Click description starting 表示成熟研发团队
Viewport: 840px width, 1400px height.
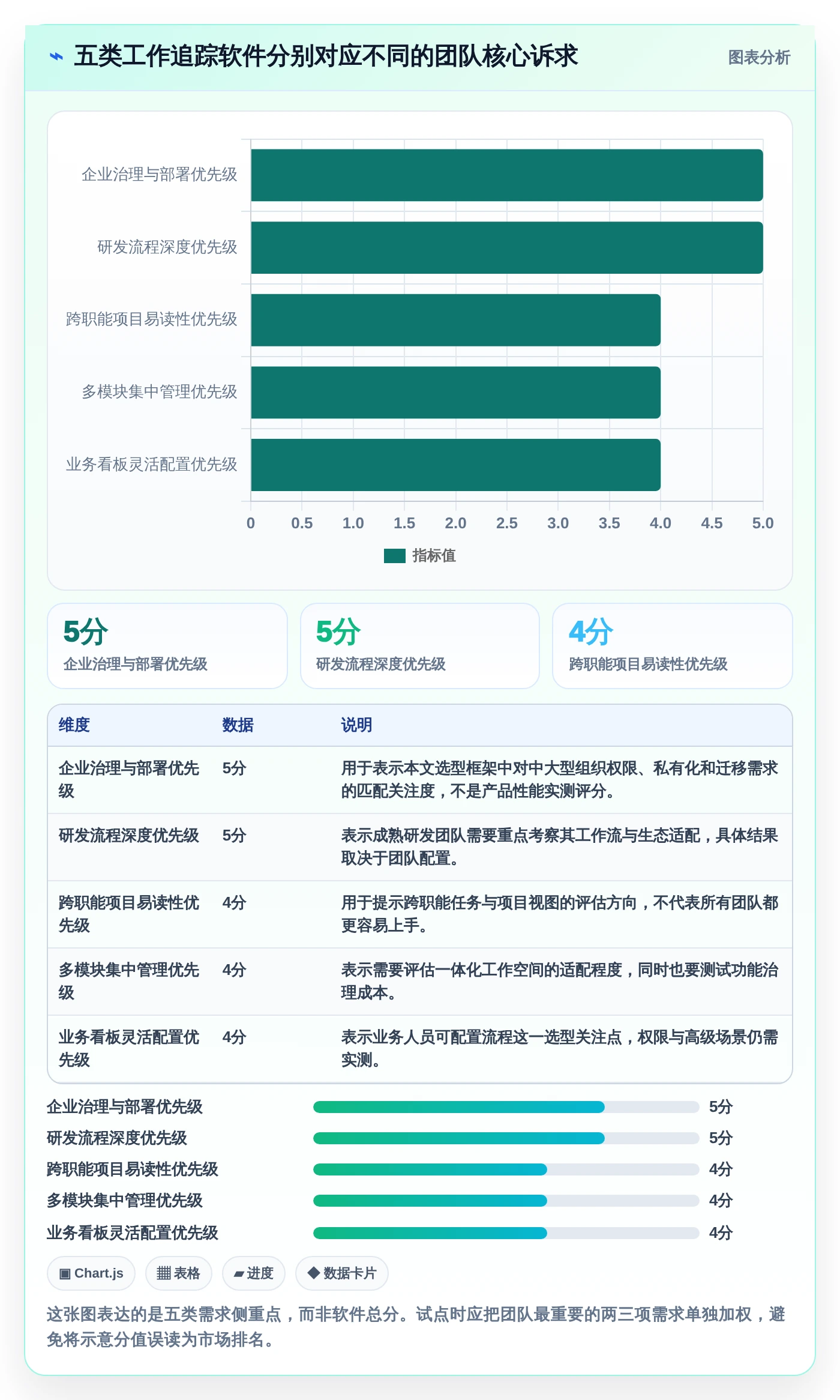coord(560,847)
